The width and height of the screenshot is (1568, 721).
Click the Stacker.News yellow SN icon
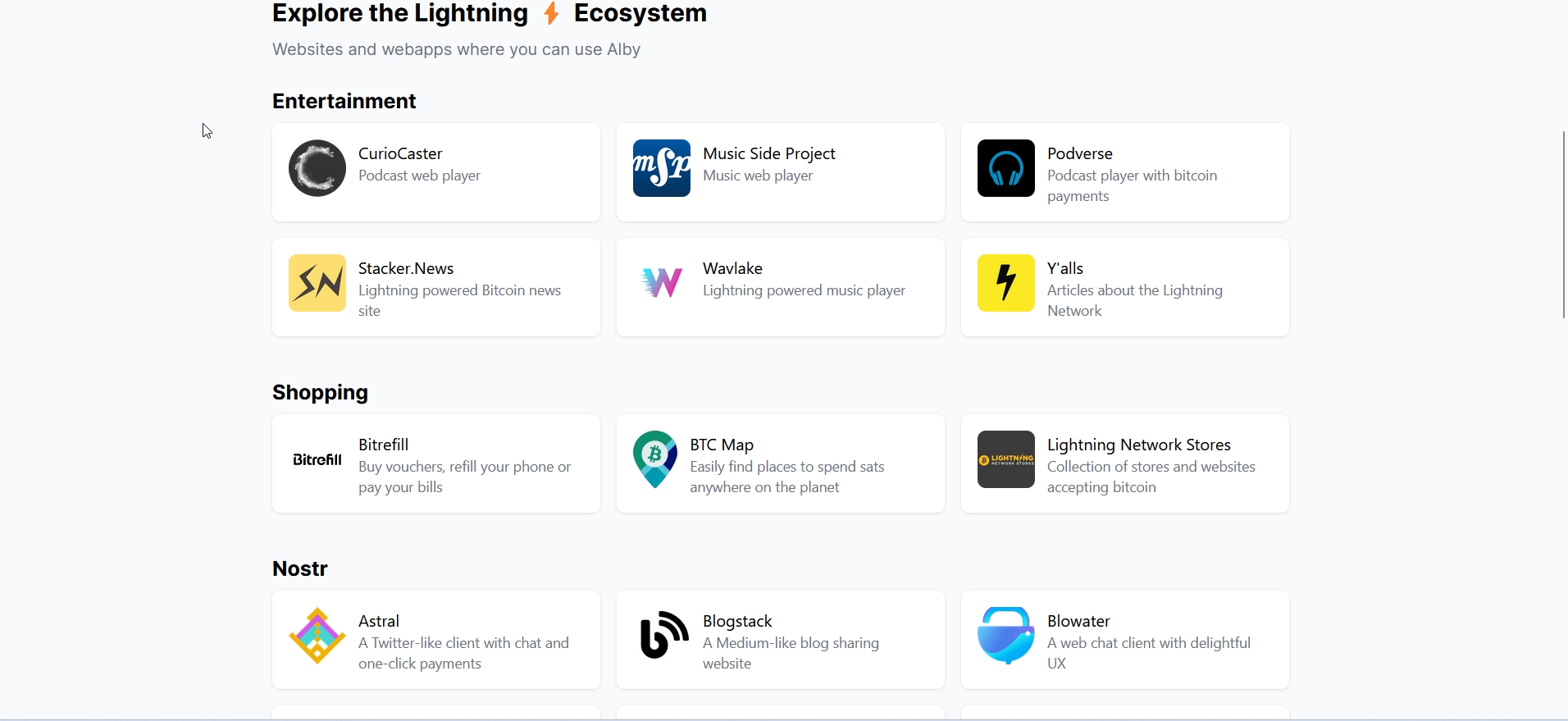coord(317,283)
